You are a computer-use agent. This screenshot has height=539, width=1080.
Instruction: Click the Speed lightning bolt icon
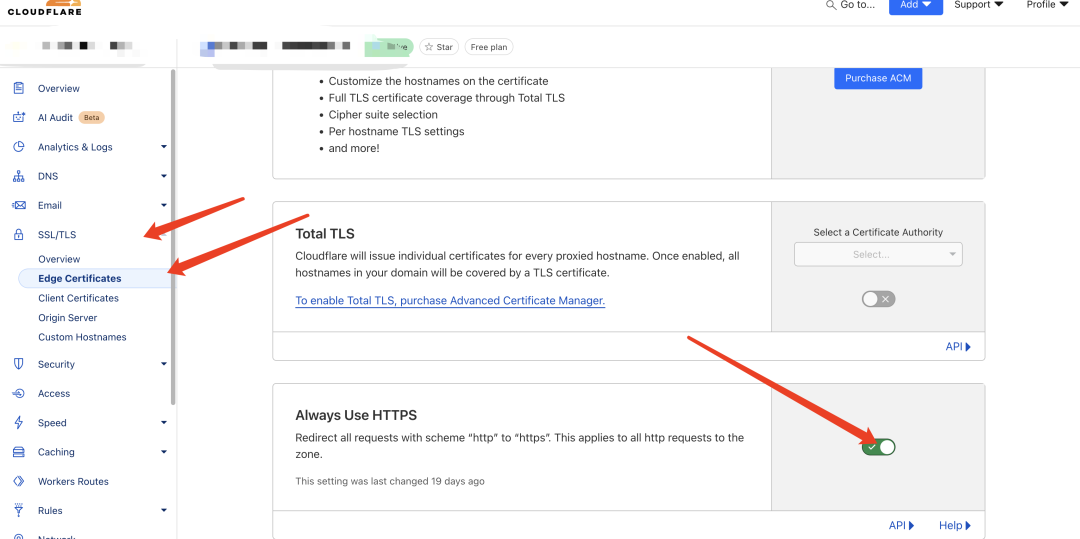click(18, 423)
